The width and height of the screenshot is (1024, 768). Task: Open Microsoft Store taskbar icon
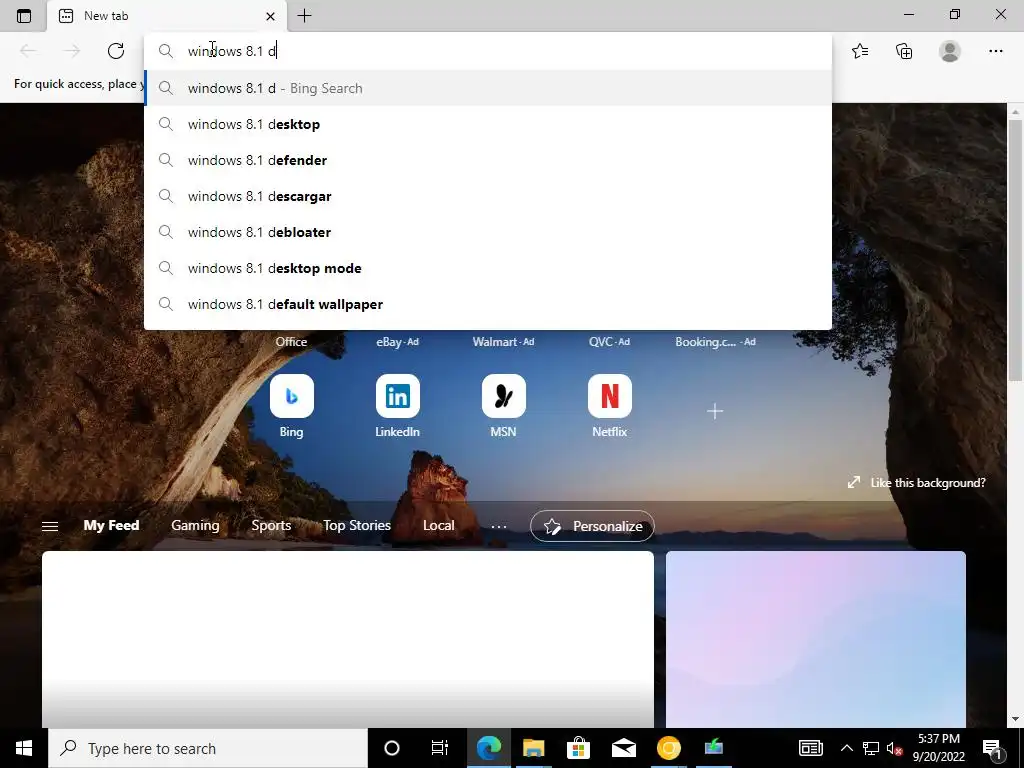pos(579,748)
